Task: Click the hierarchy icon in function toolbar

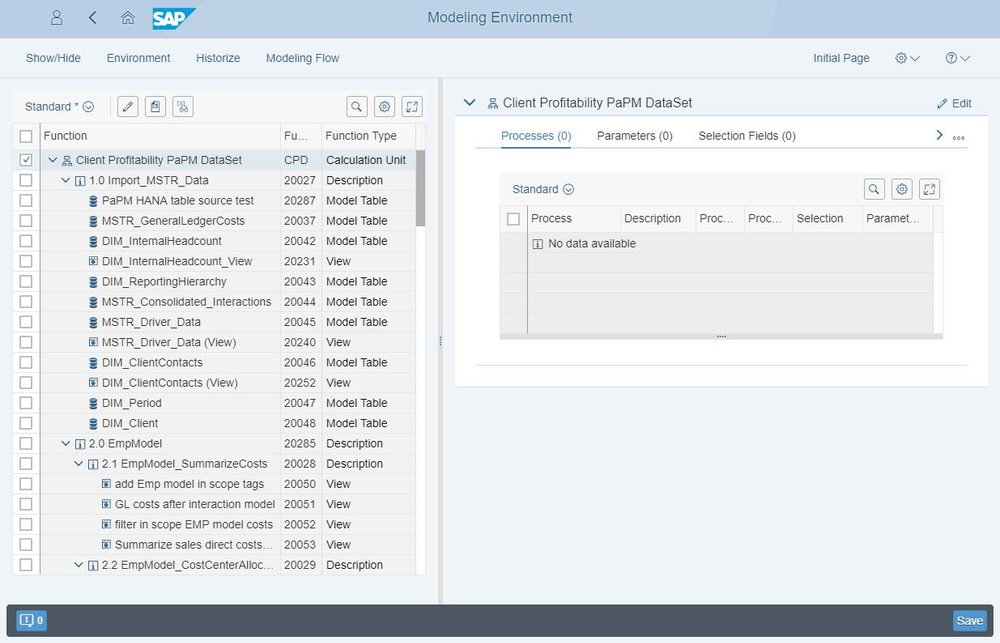Action: (x=182, y=107)
